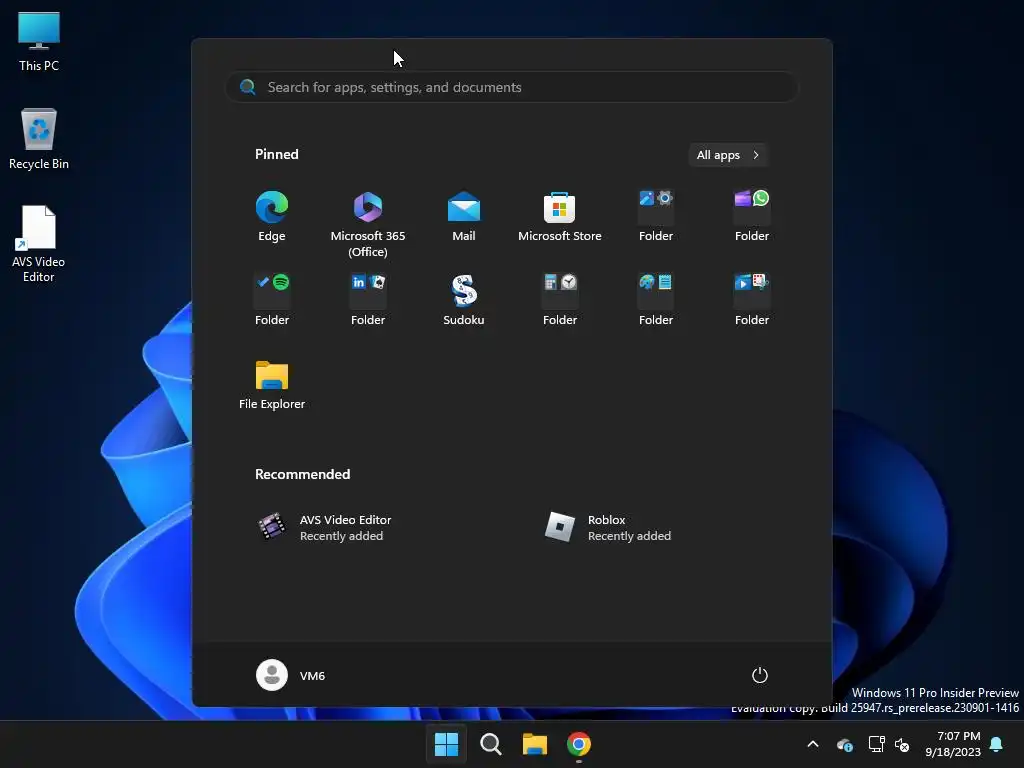Click the Pinned section heading

277,154
